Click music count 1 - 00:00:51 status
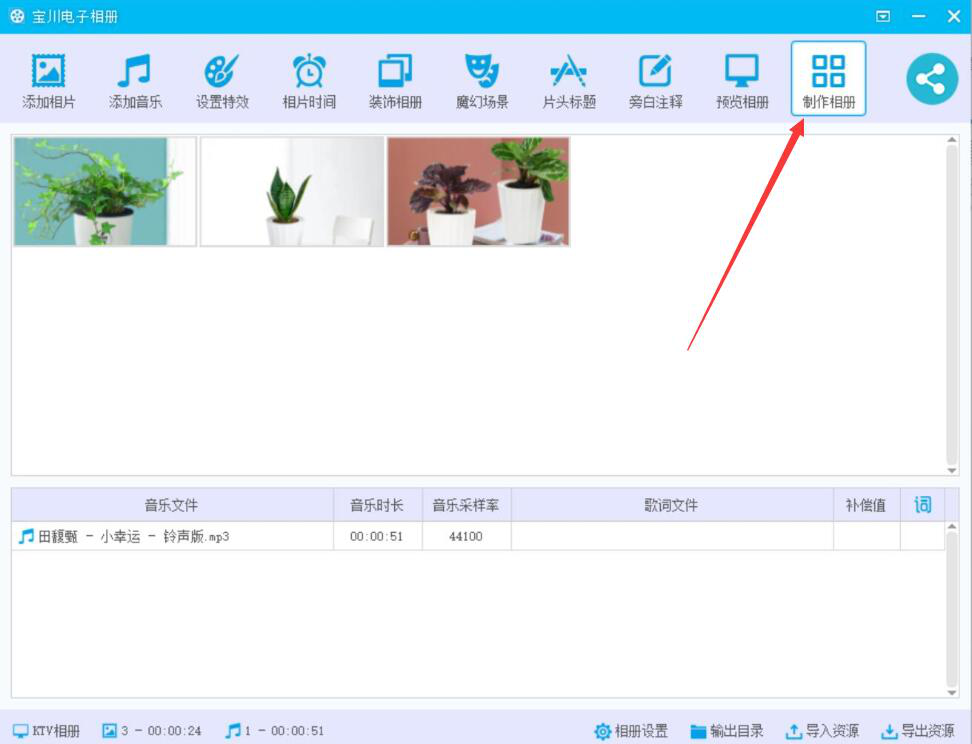Image resolution: width=972 pixels, height=744 pixels. pyautogui.click(x=275, y=730)
